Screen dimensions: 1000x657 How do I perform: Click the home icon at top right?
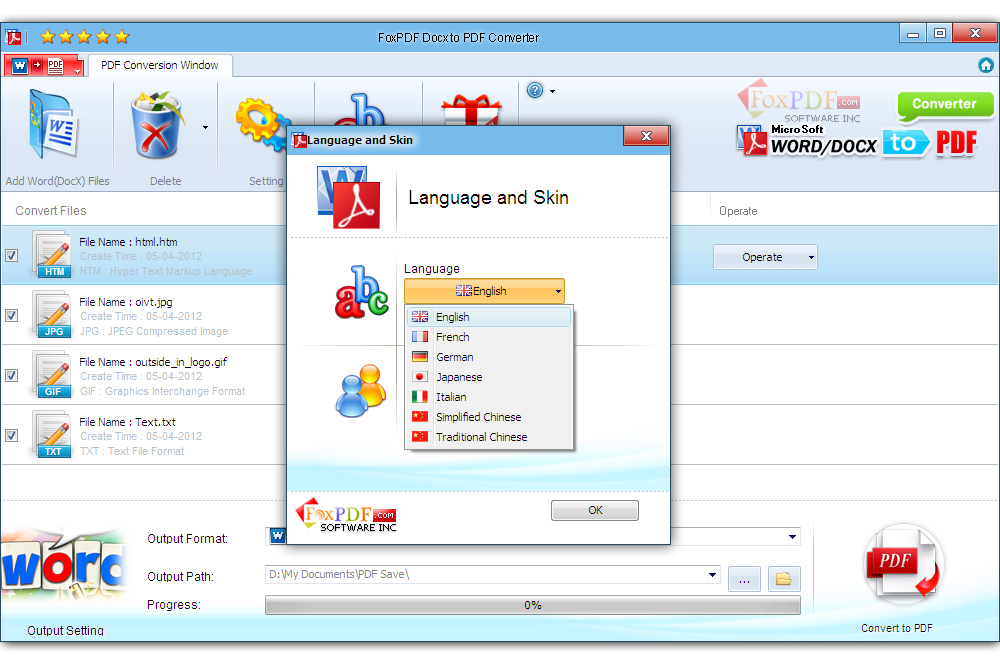click(985, 65)
